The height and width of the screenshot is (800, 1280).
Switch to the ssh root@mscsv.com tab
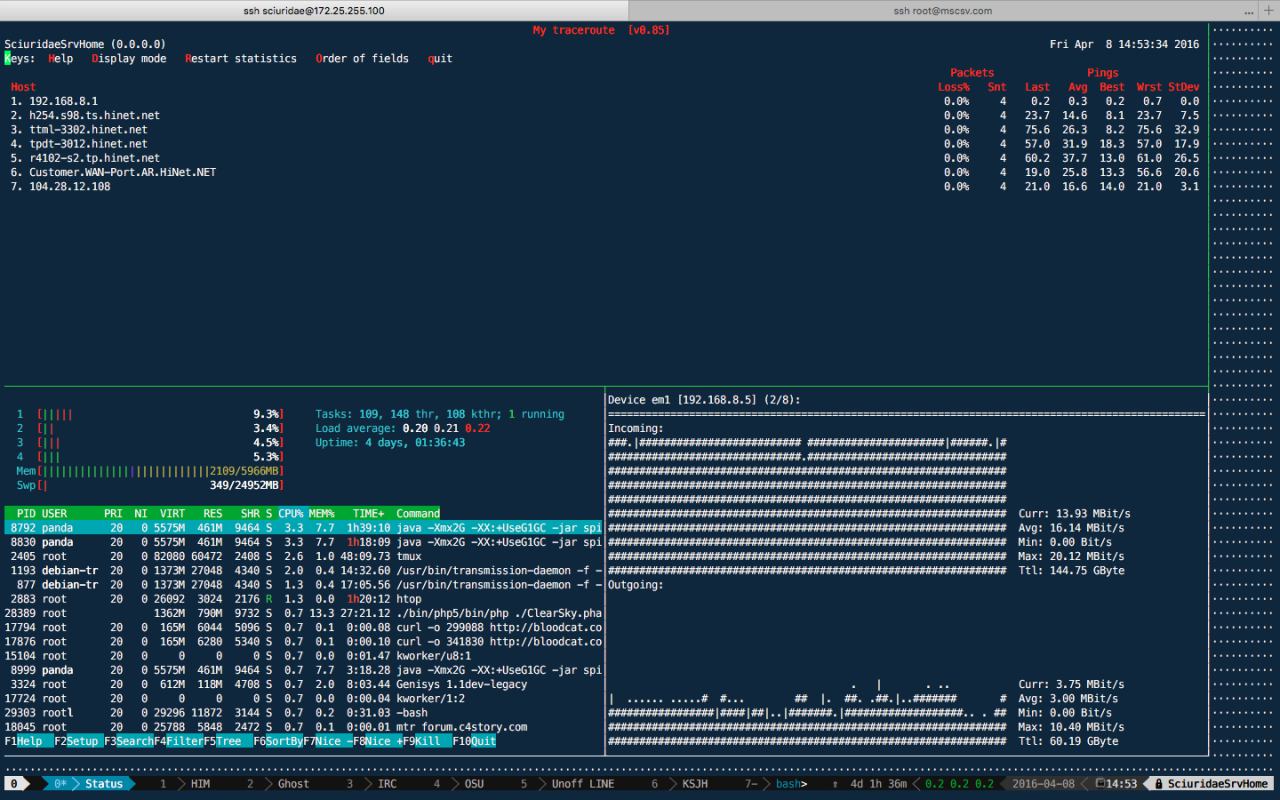(x=942, y=10)
